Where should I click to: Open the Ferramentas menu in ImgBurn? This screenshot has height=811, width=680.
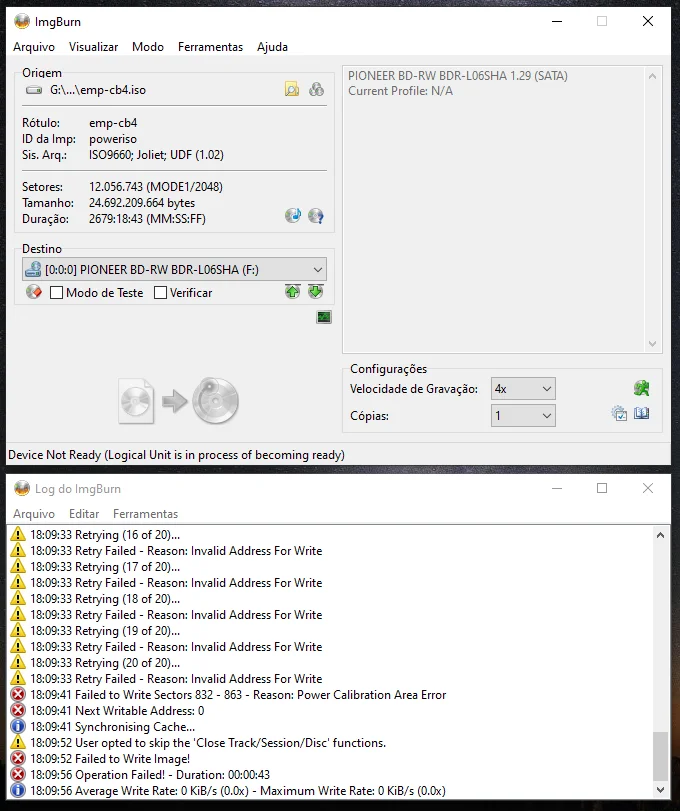coord(210,47)
